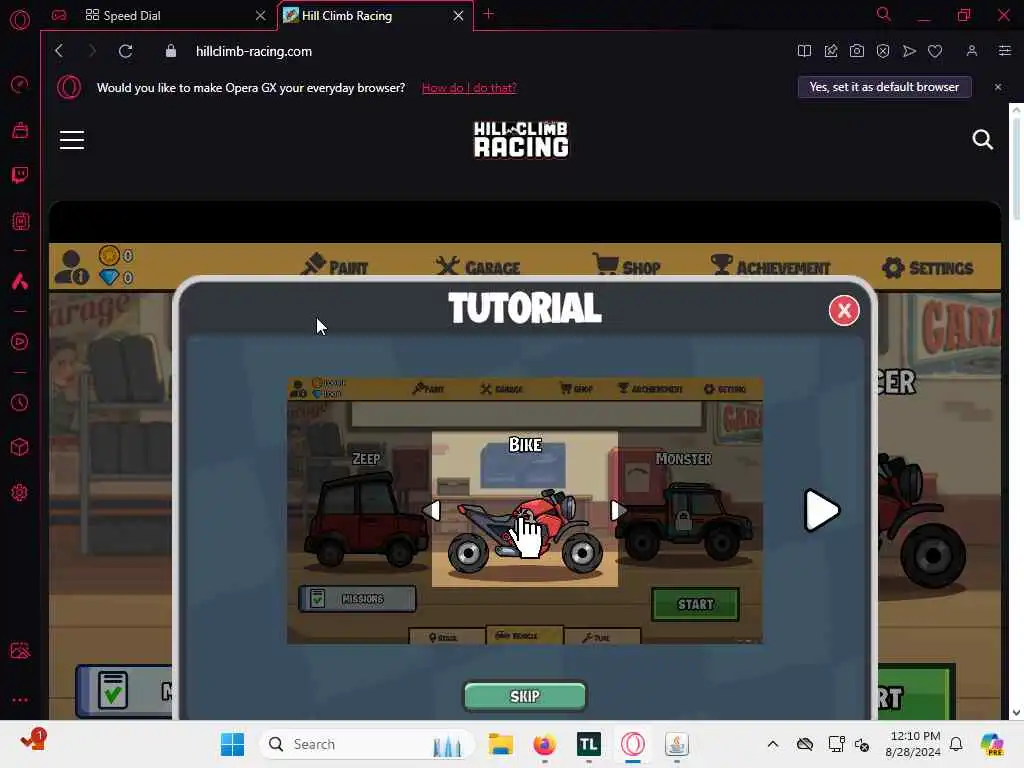The height and width of the screenshot is (768, 1024).
Task: Open the reader mode book icon
Action: 804,51
